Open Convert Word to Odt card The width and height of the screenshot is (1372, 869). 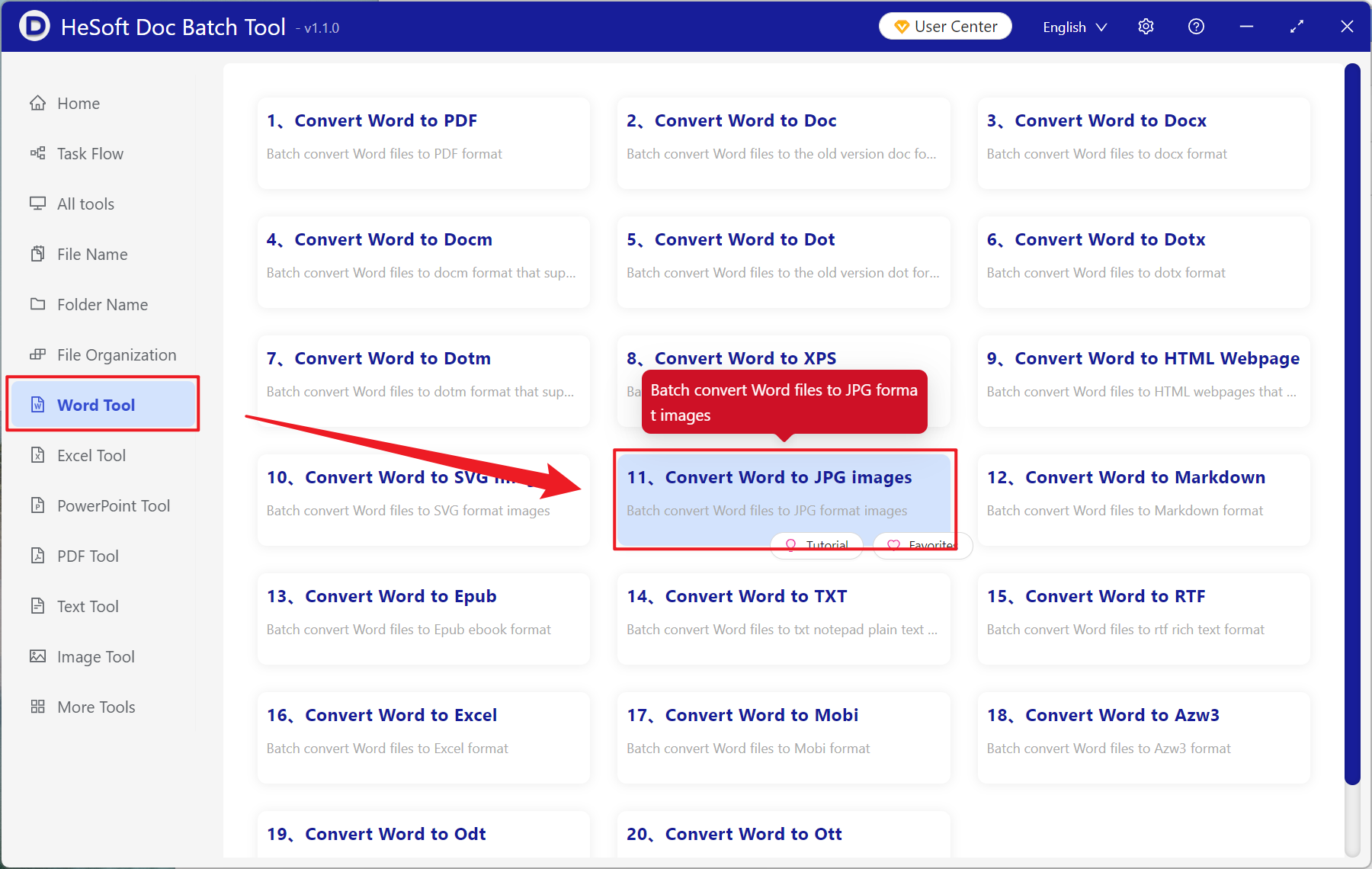pyautogui.click(x=424, y=834)
